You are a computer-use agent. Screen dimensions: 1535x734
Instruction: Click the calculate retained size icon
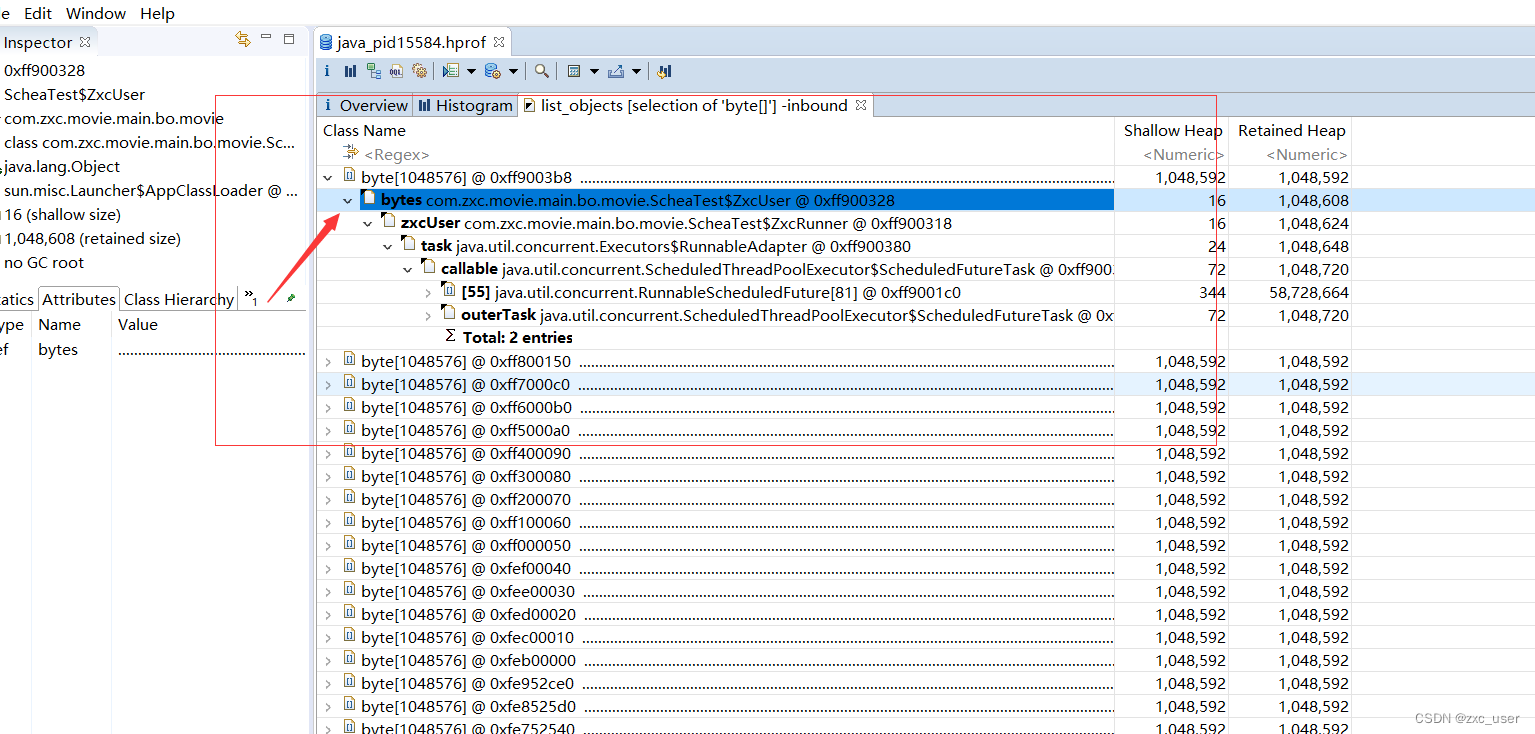[x=574, y=71]
